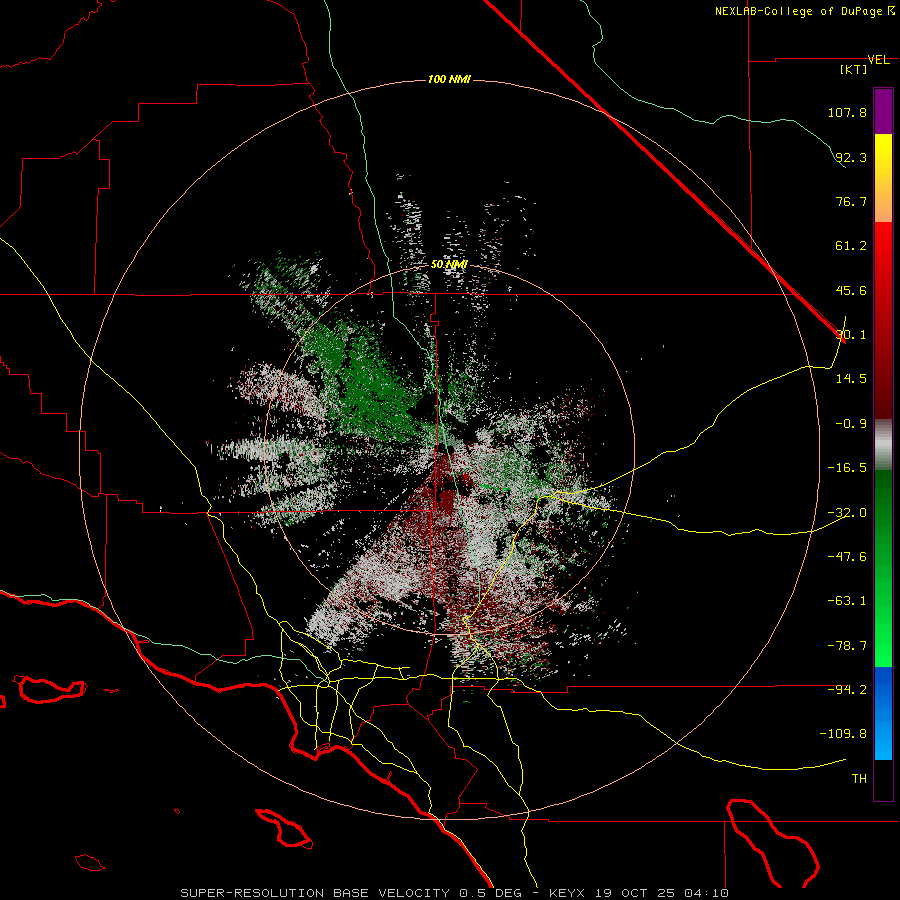The image size is (900, 900).
Task: Click the 61.2 velocity scale value
Action: pyautogui.click(x=851, y=246)
